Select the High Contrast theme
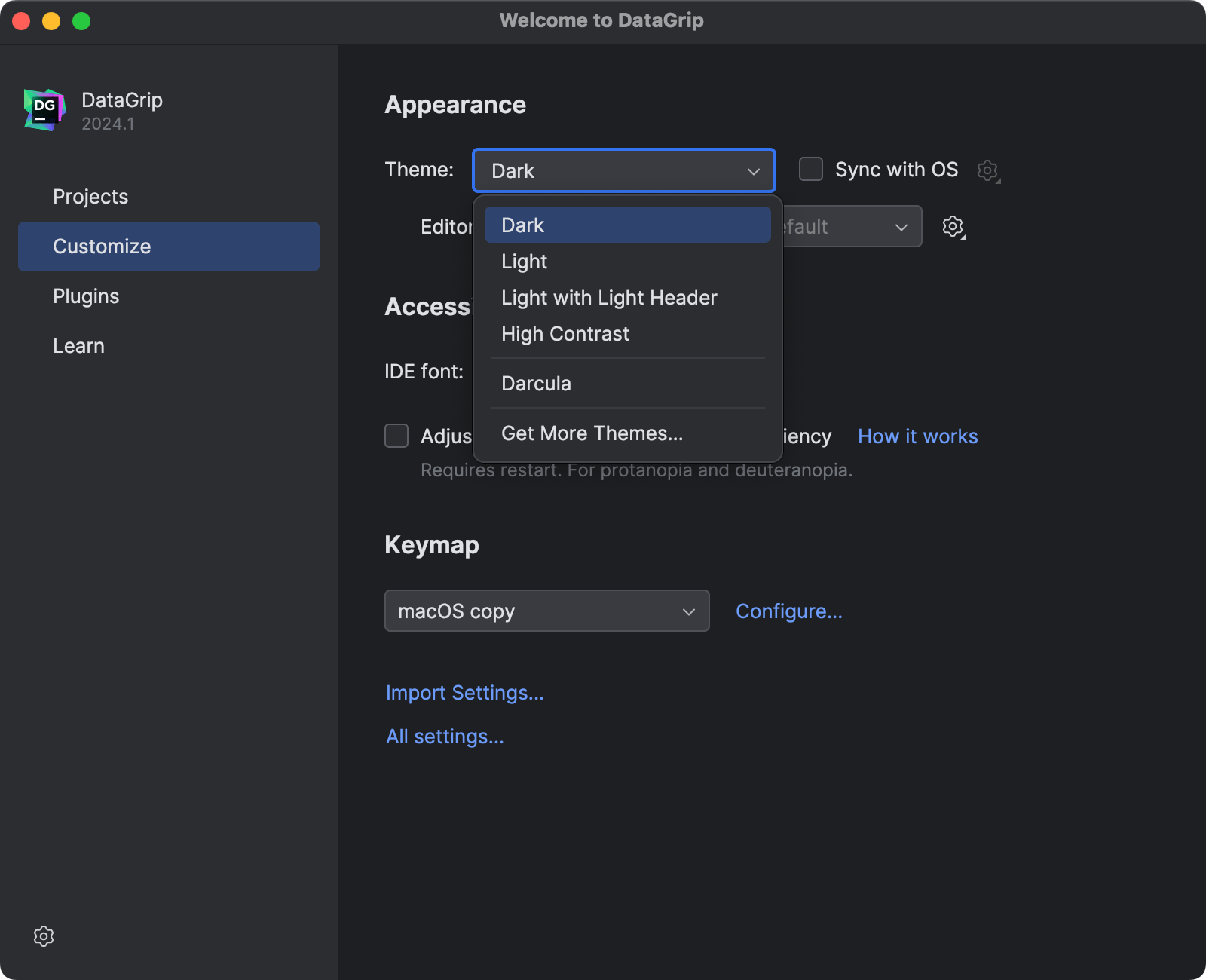Image resolution: width=1206 pixels, height=980 pixels. (565, 334)
